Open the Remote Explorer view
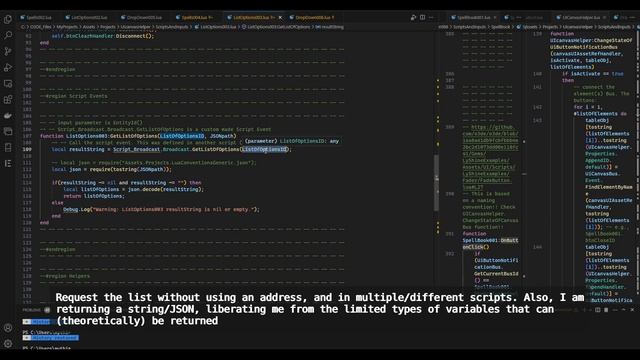The height and width of the screenshot is (360, 640). (x=8, y=84)
